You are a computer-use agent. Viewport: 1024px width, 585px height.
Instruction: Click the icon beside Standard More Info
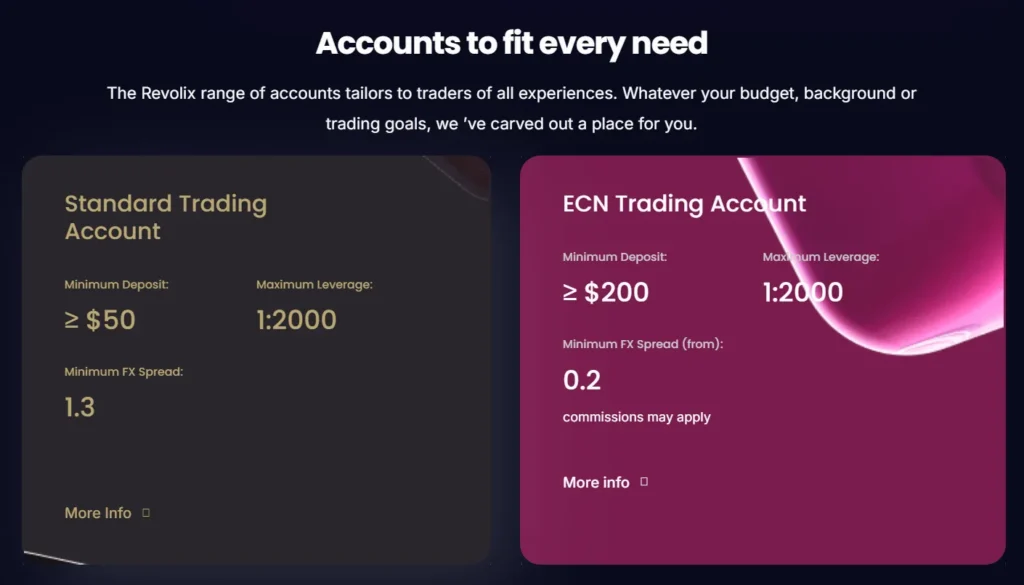(x=146, y=513)
